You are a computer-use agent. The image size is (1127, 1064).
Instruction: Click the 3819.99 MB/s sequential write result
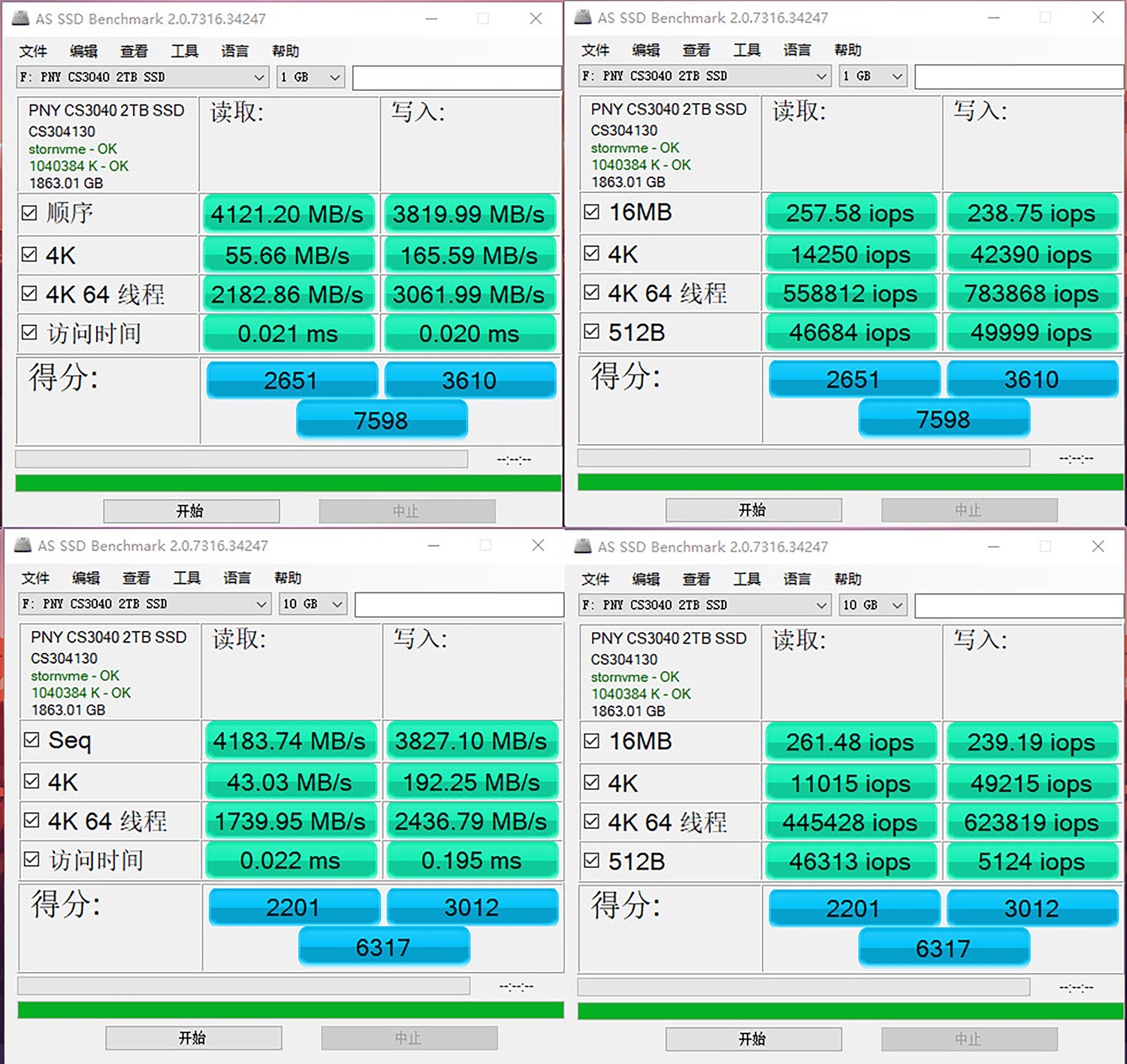coord(470,214)
